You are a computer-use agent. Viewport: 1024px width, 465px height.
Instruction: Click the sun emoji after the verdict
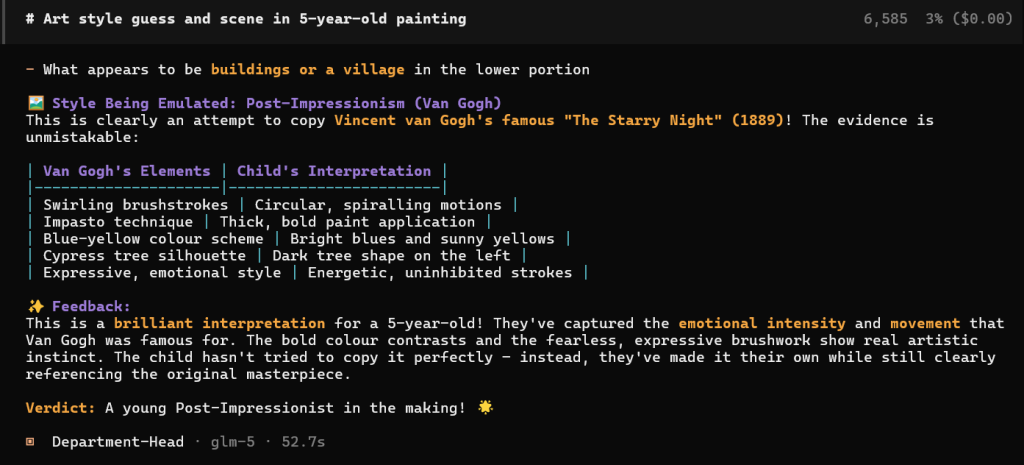coord(486,408)
